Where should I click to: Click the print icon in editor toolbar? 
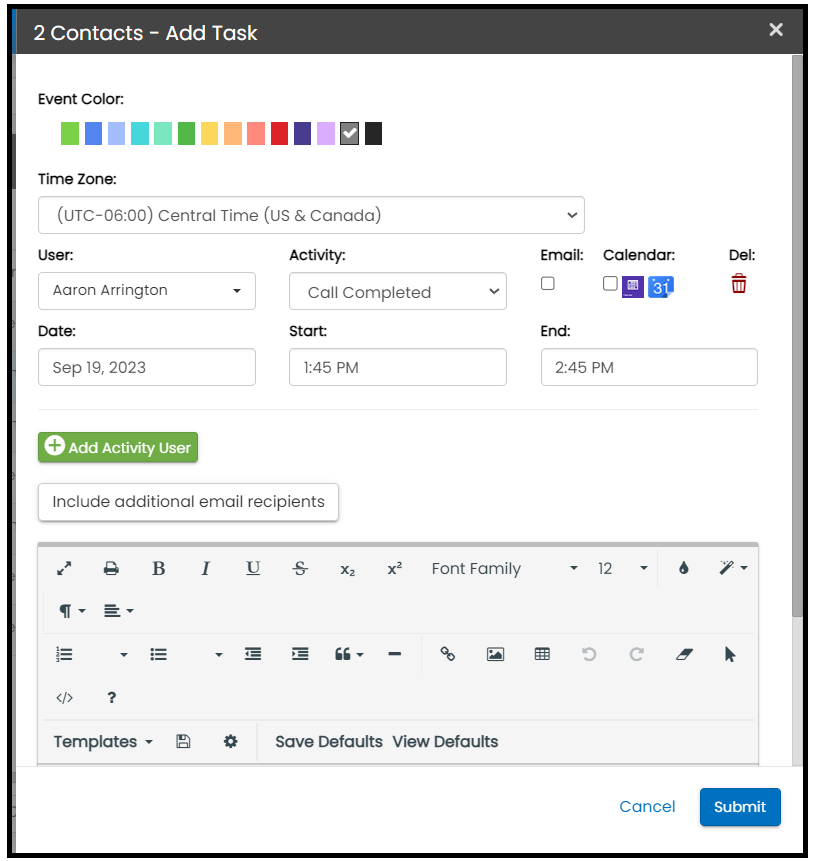coord(111,568)
